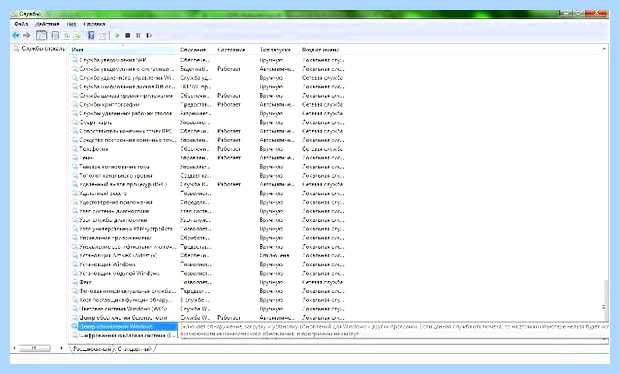Viewport: 620px width, 374px height.
Task: Click the Back arrow in the toolbar
Action: pyautogui.click(x=16, y=36)
